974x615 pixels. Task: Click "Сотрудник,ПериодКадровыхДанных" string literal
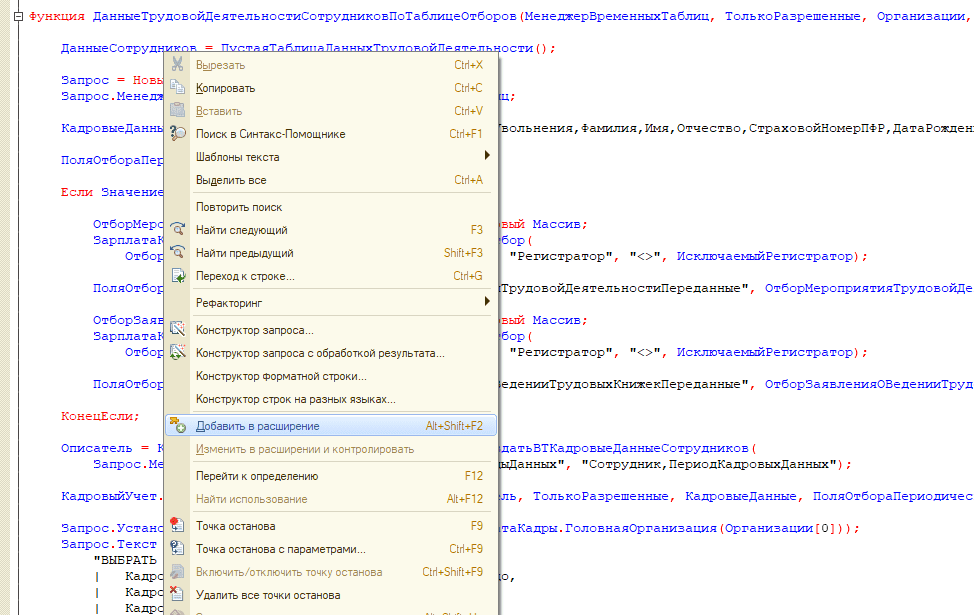point(709,464)
